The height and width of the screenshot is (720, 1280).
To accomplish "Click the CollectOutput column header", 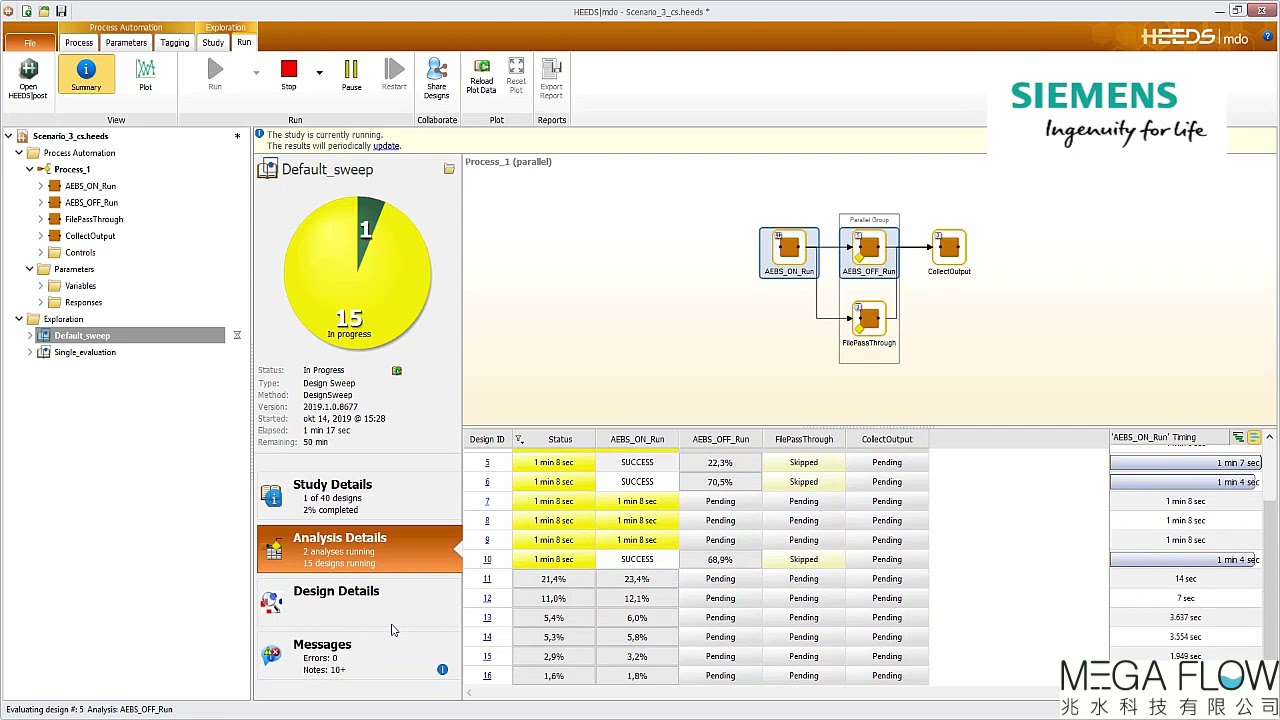I will pyautogui.click(x=887, y=439).
